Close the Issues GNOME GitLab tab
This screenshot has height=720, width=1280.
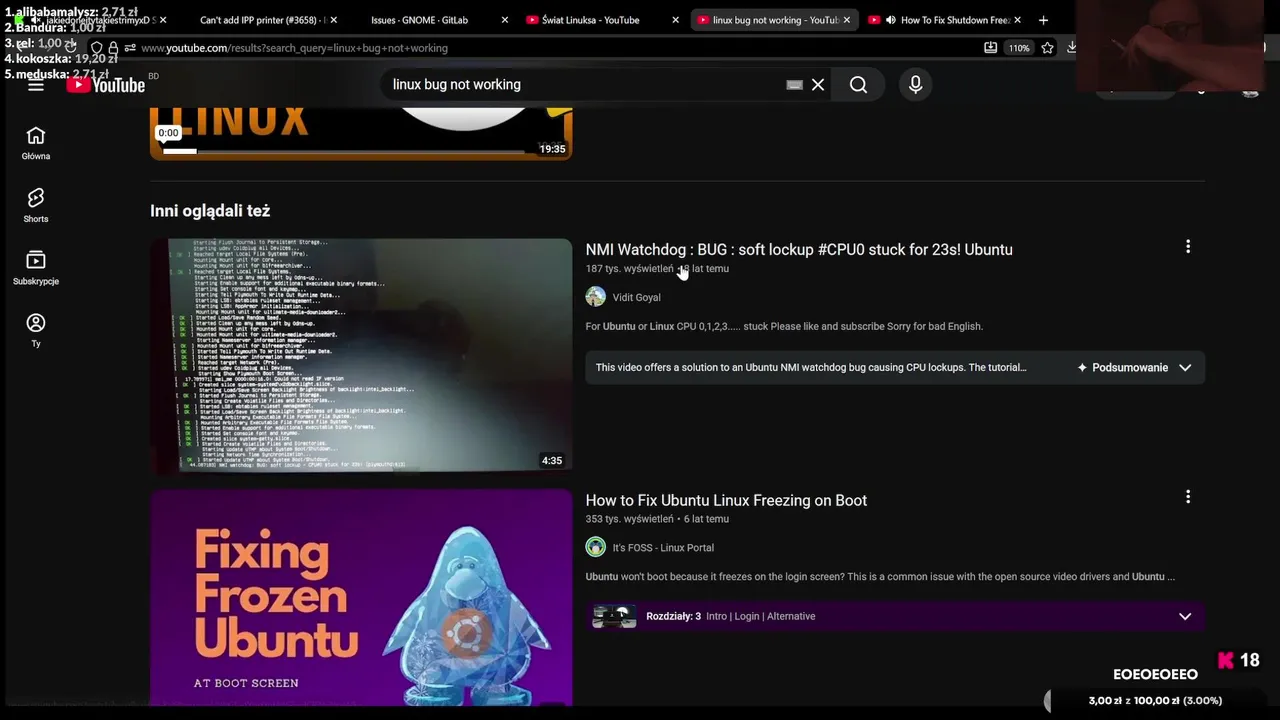click(504, 20)
